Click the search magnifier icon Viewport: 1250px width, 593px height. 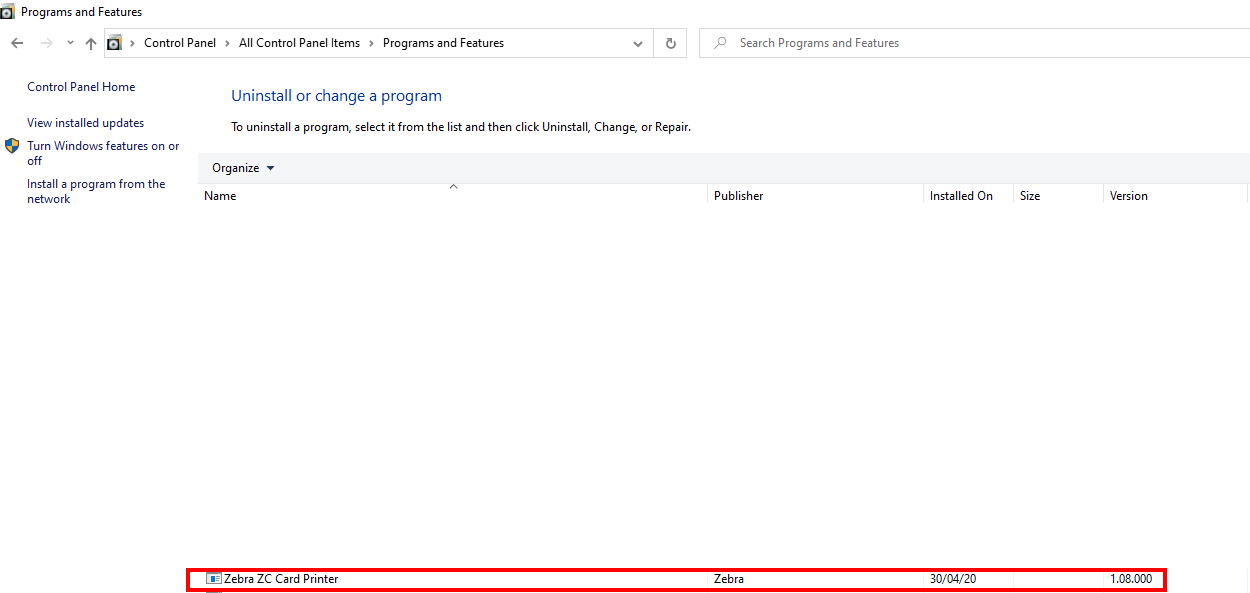tap(719, 42)
